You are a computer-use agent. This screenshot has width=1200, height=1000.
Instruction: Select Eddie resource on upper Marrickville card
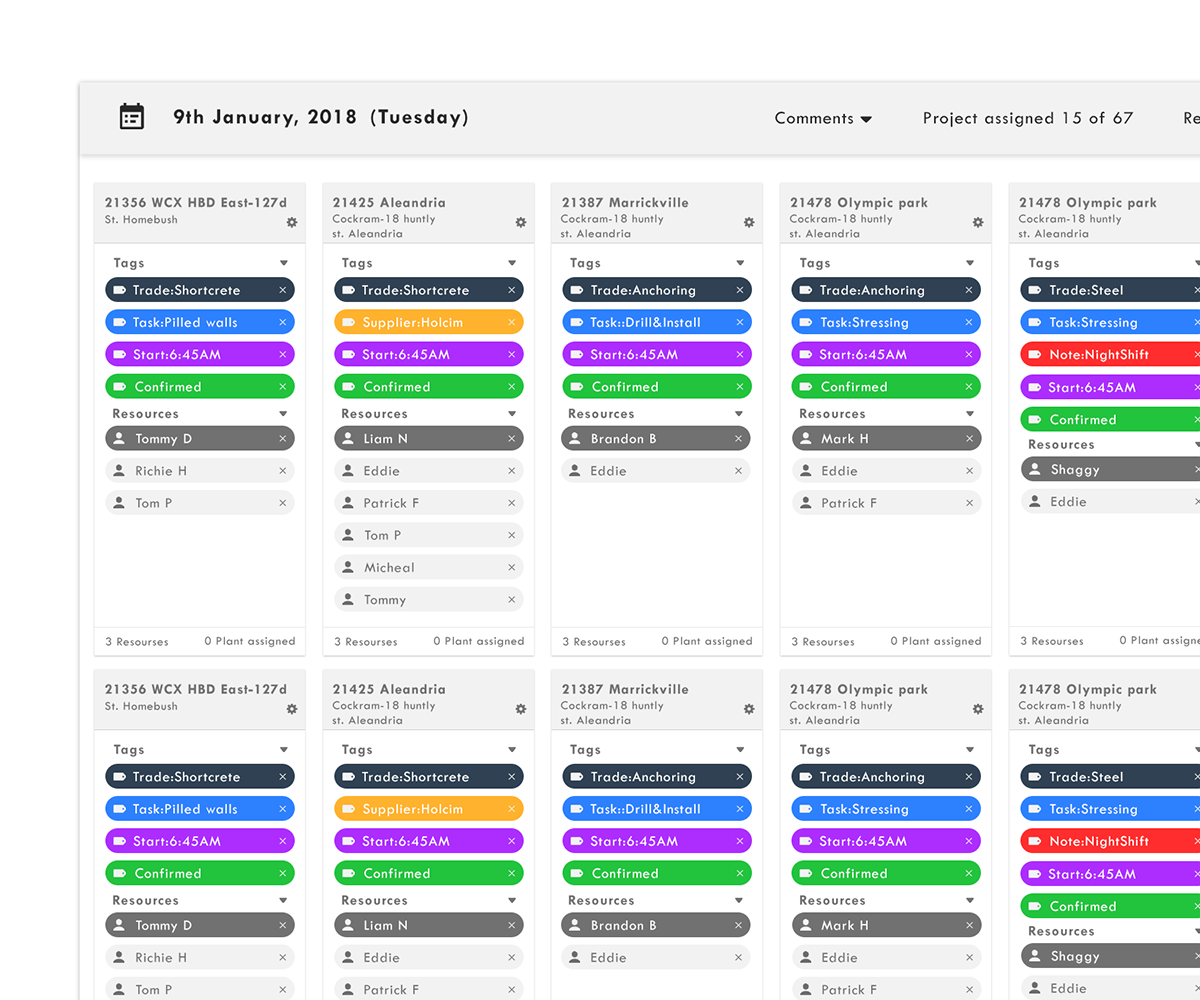(x=656, y=471)
